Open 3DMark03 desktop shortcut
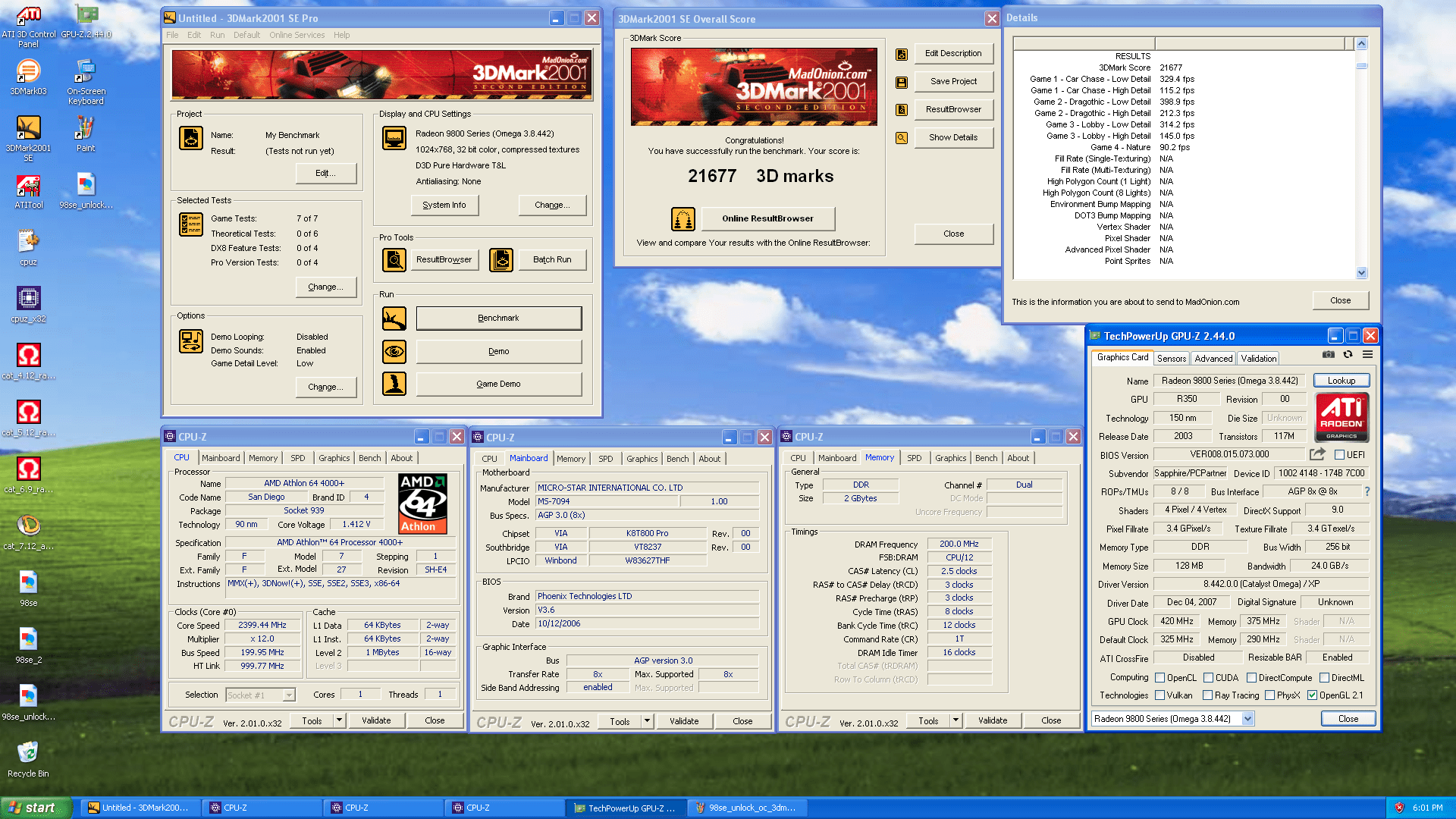1456x819 pixels. [28, 77]
